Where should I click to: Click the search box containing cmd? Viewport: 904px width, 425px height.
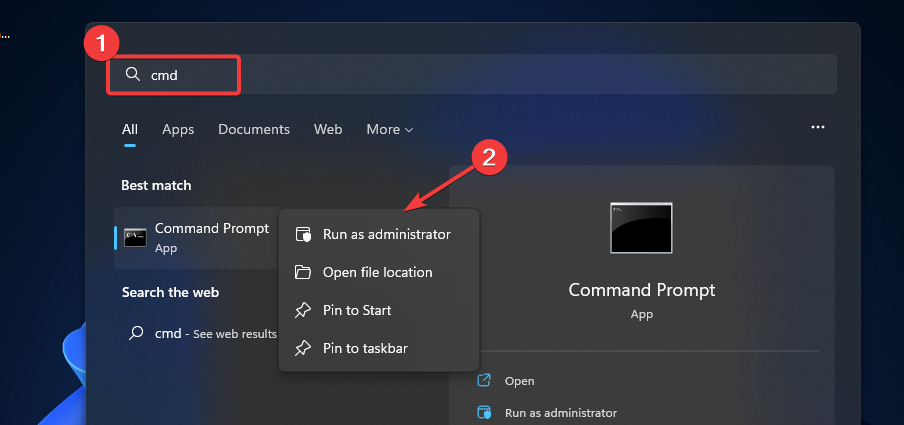(x=472, y=74)
